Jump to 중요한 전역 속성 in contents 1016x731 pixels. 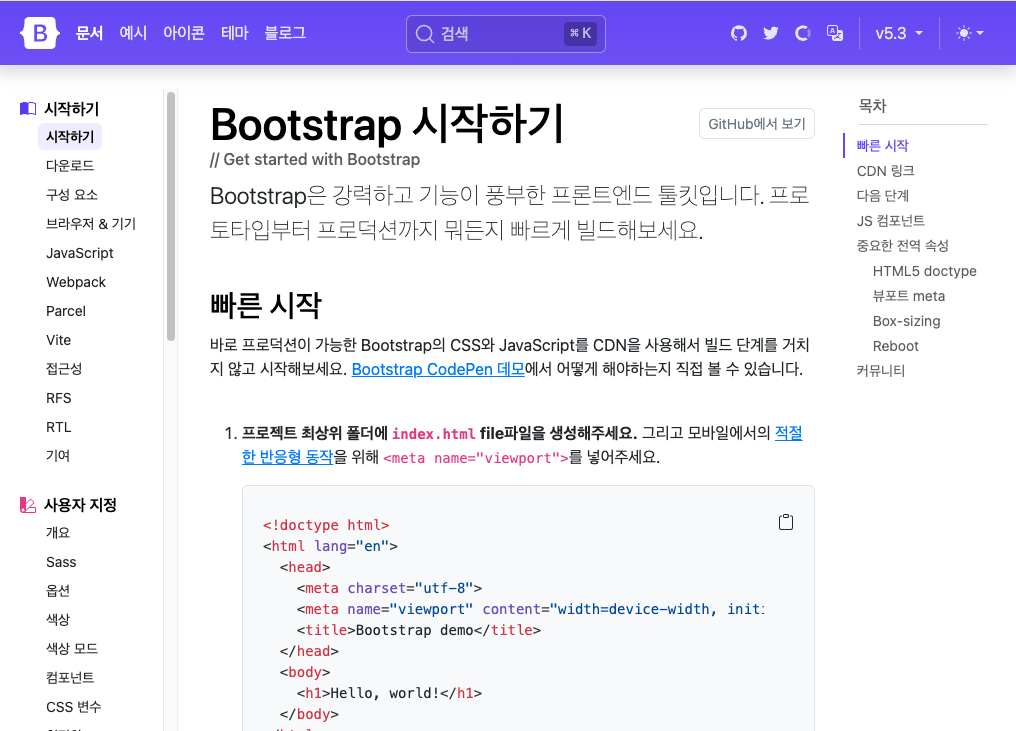coord(903,246)
